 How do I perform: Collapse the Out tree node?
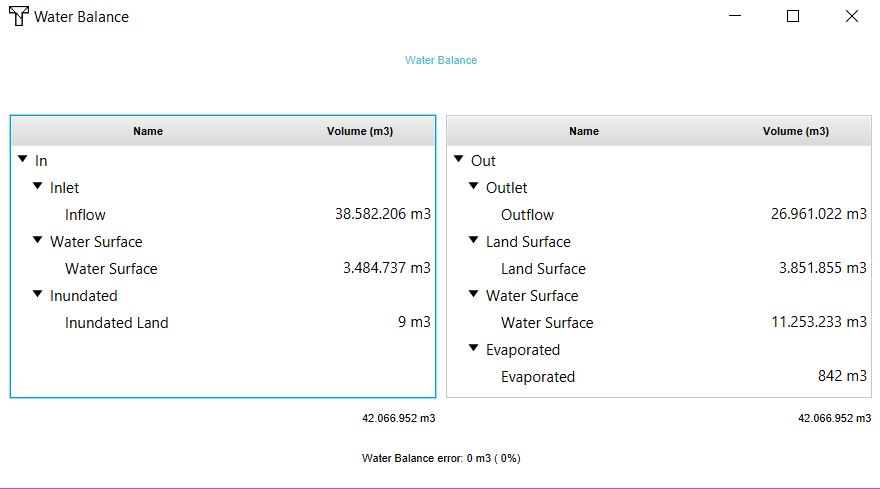tap(458, 159)
